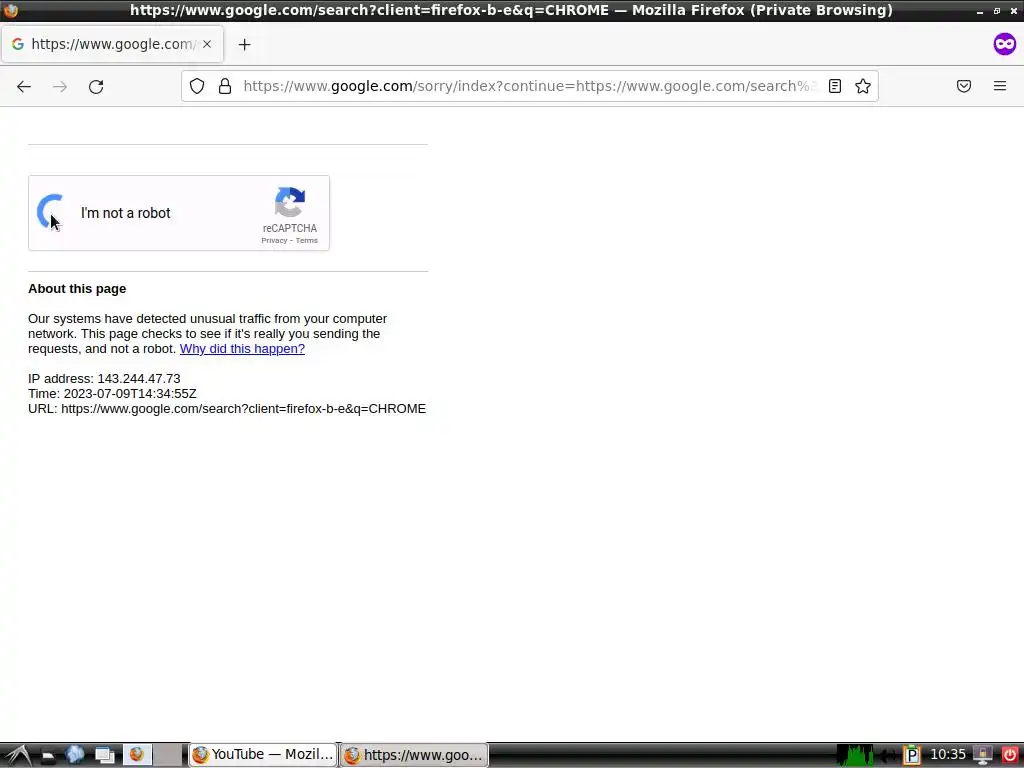
Task: Click the P tray applet icon
Action: (912, 755)
